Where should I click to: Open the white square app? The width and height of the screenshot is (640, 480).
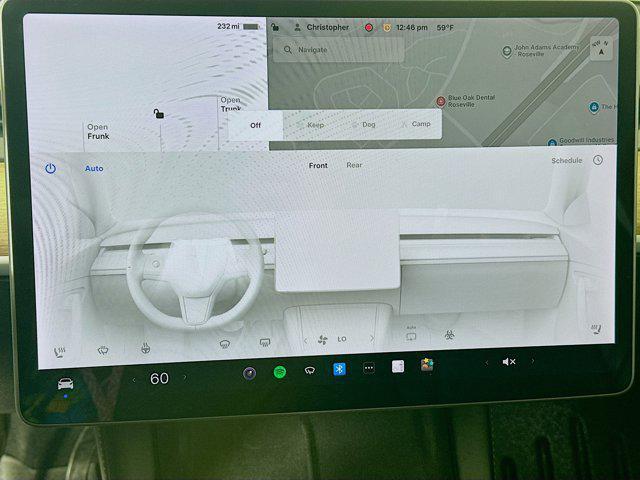pos(398,367)
